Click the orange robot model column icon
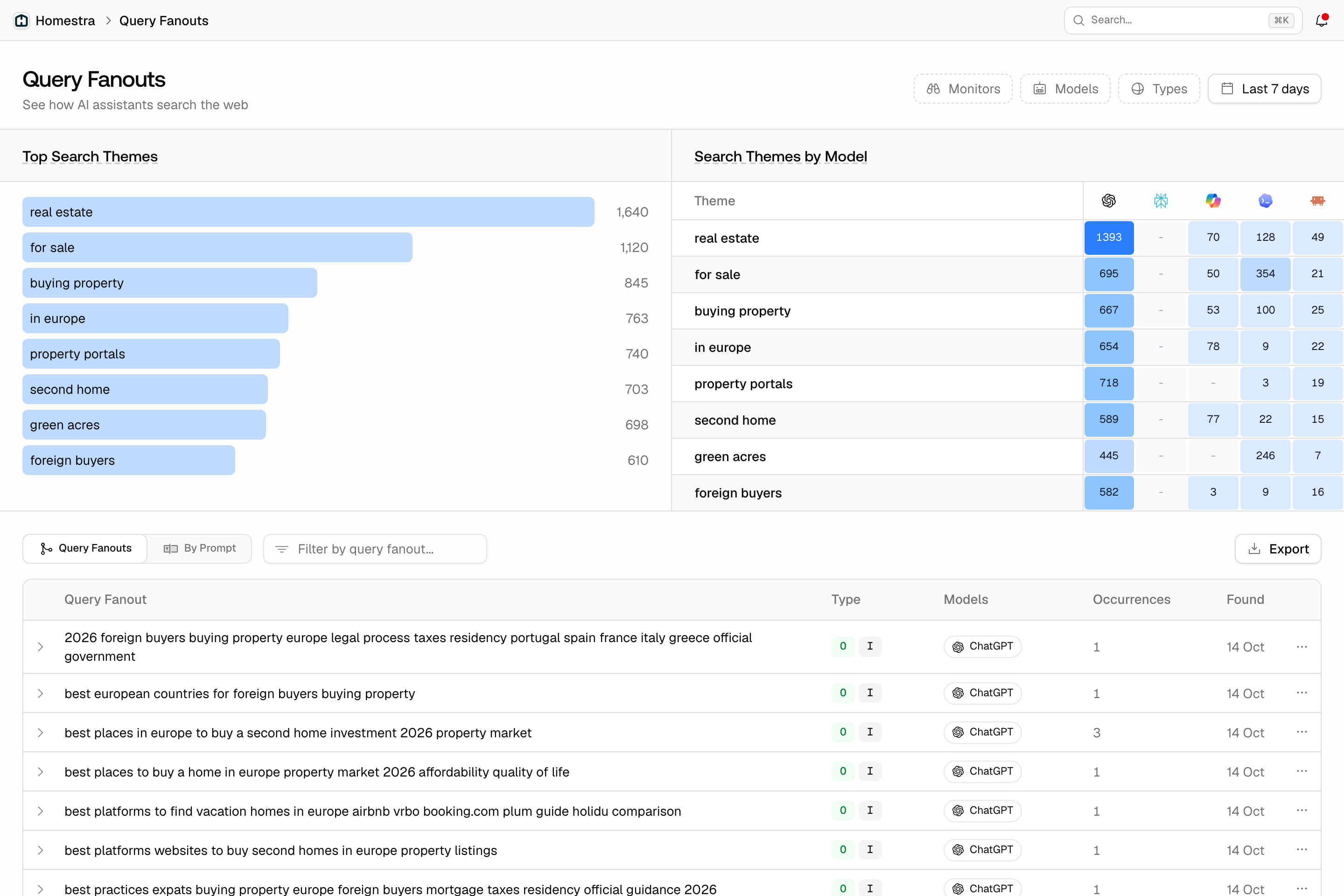This screenshot has width=1344, height=896. point(1318,201)
